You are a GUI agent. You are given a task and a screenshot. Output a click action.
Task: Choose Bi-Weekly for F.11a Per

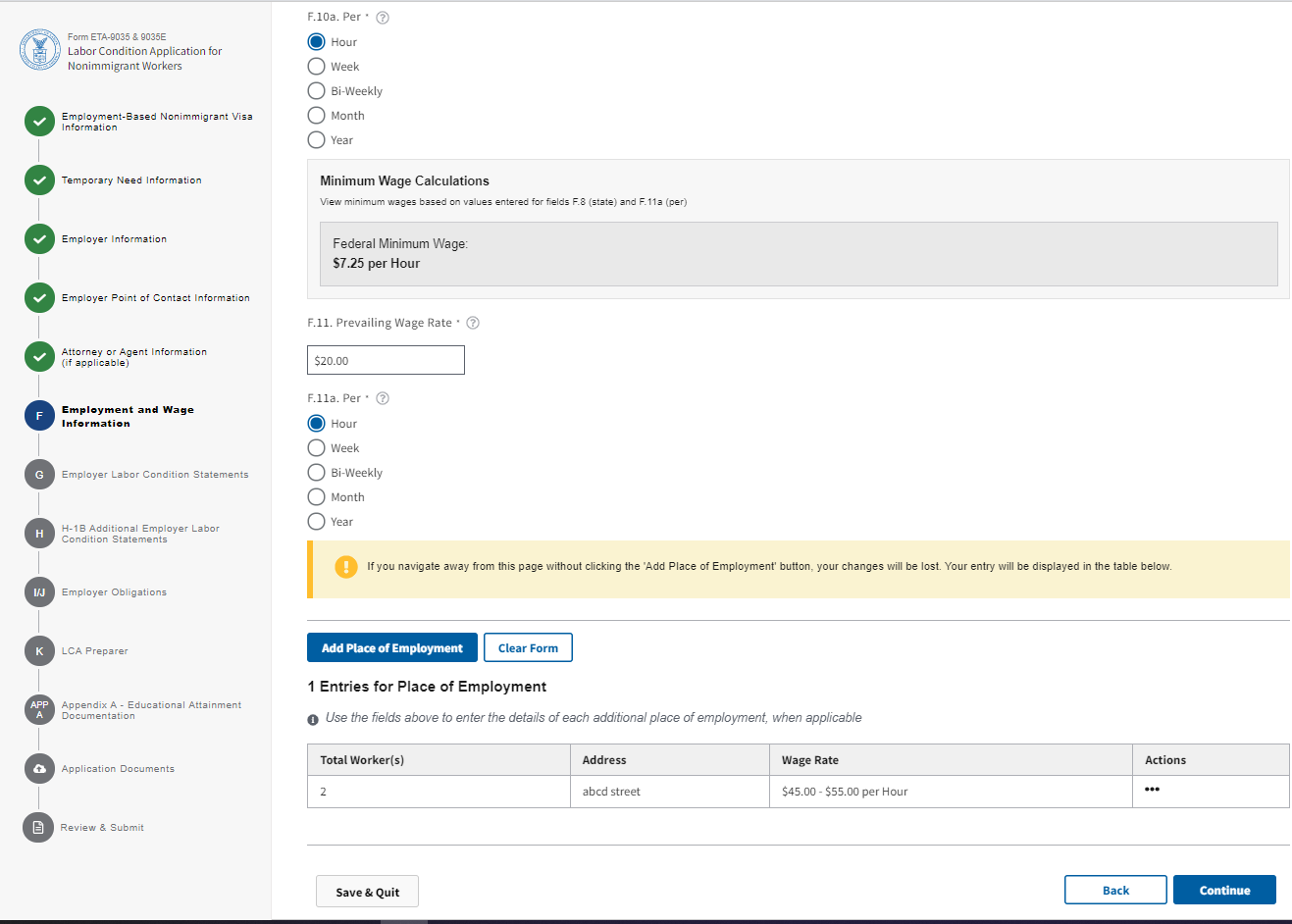click(317, 473)
